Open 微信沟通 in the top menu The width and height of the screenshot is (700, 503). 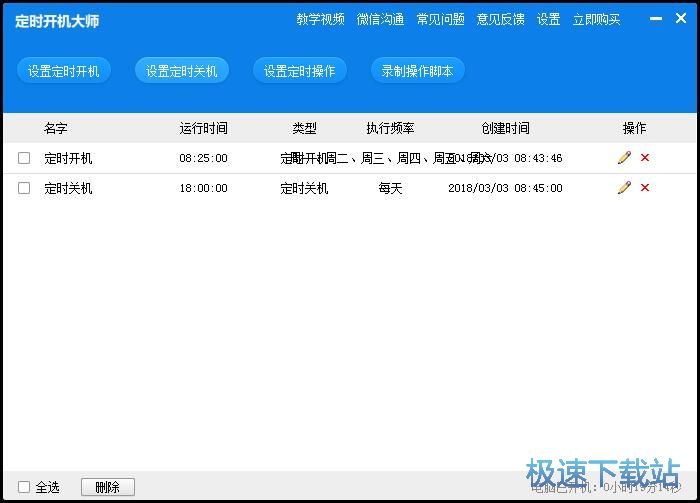point(380,19)
